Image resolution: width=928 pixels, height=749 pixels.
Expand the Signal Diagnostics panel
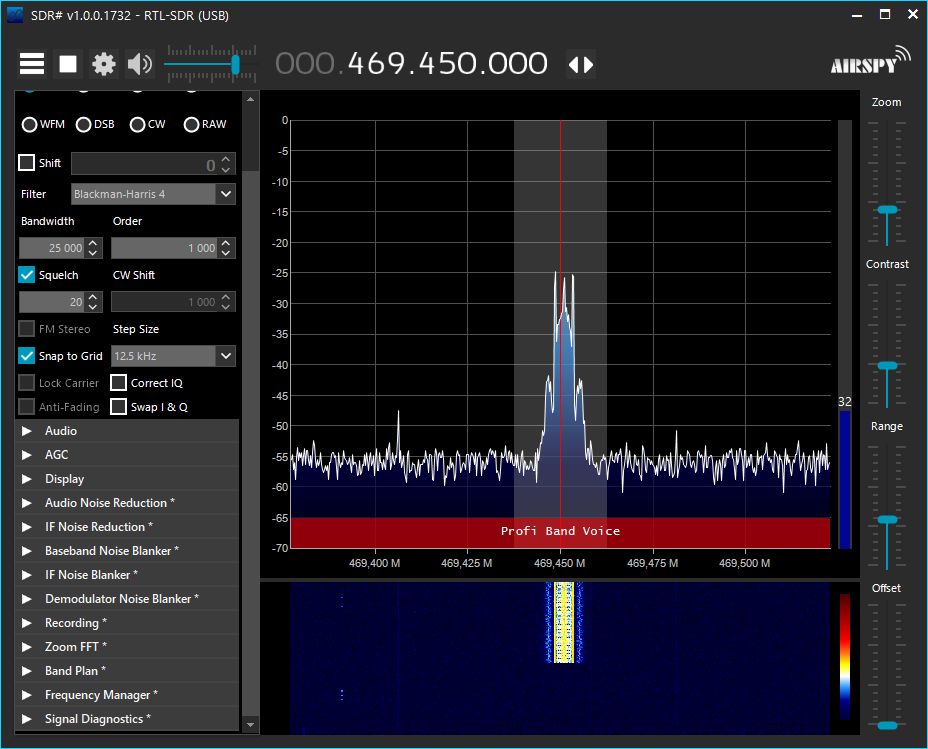tap(127, 719)
